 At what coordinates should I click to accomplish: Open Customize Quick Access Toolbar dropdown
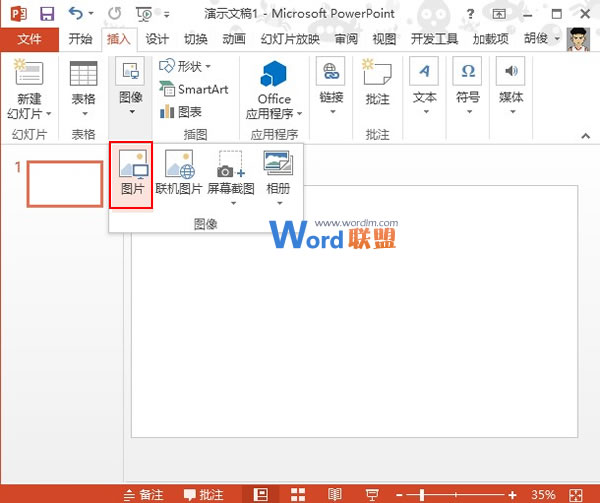coord(166,15)
